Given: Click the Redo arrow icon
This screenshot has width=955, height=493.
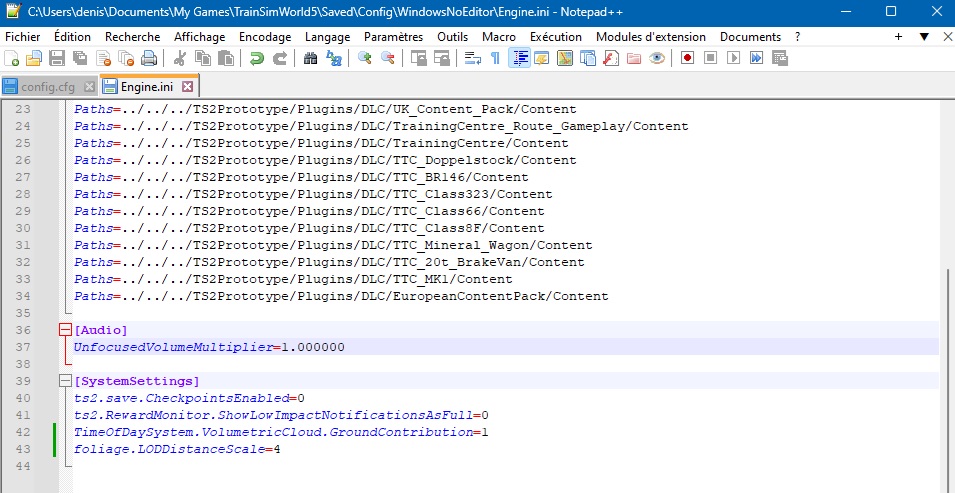Looking at the screenshot, I should [280, 59].
